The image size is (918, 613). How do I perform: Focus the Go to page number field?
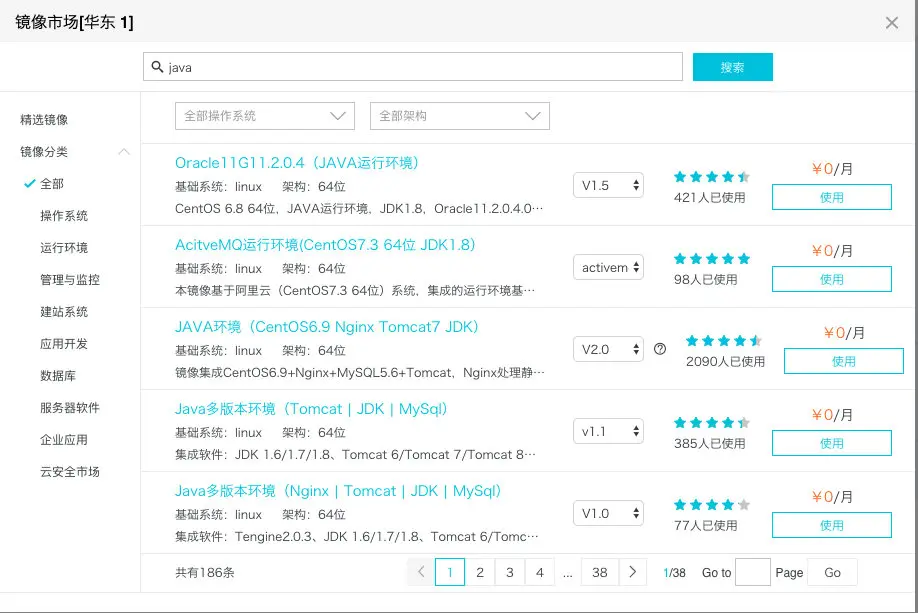tap(752, 572)
